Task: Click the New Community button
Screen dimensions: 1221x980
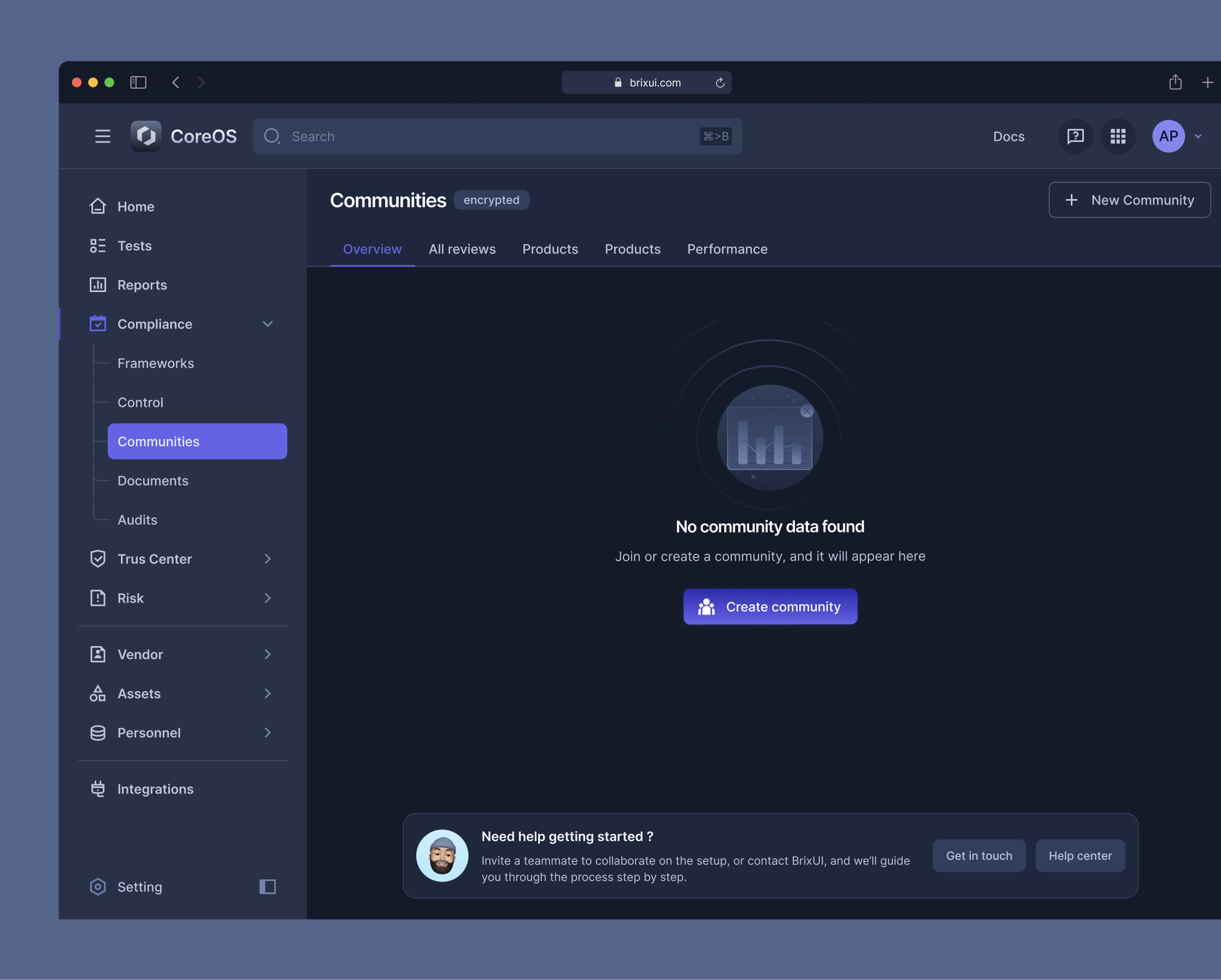Action: (x=1129, y=200)
